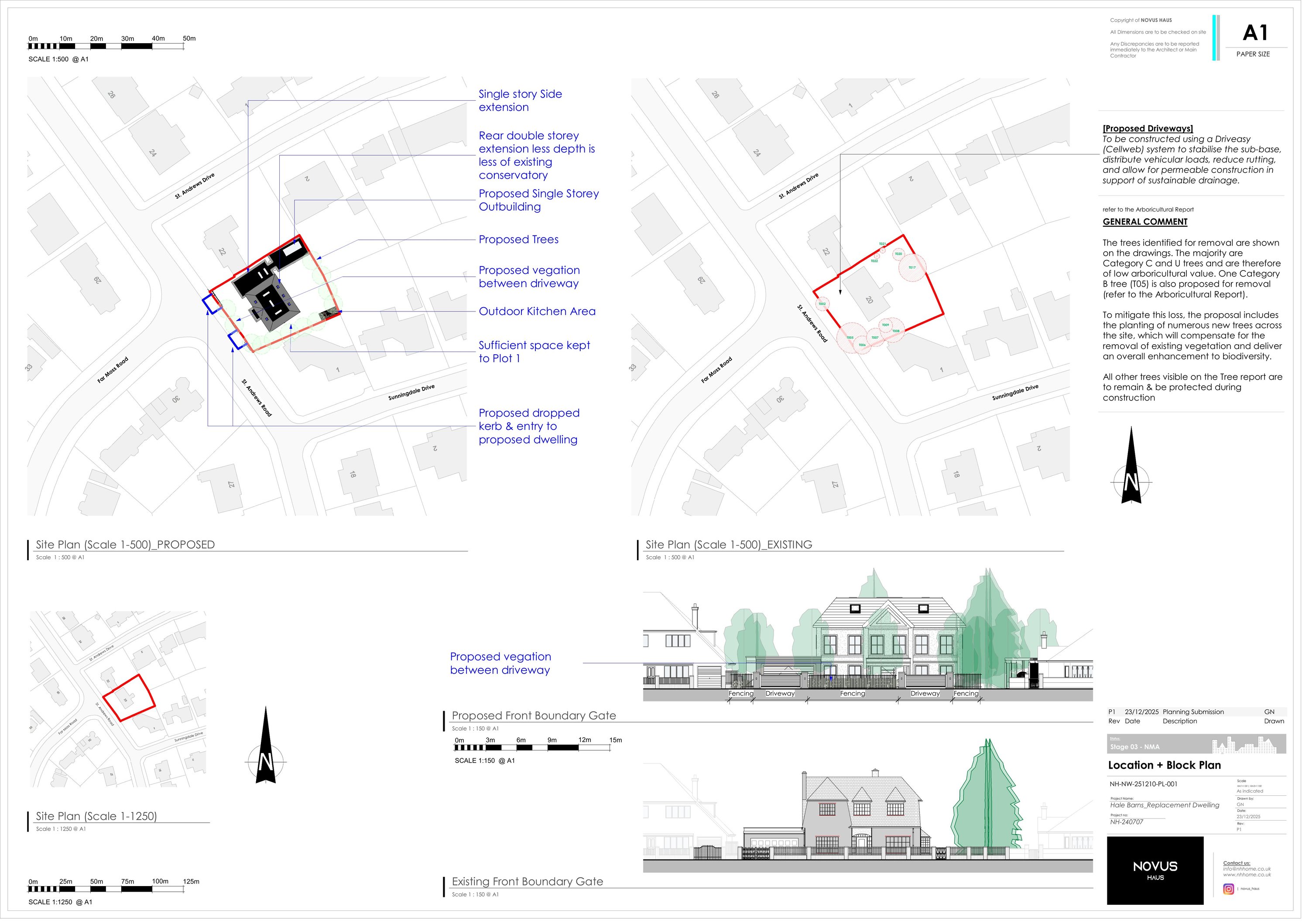
Task: Select the Site Plan PROPOSED title
Action: (124, 545)
